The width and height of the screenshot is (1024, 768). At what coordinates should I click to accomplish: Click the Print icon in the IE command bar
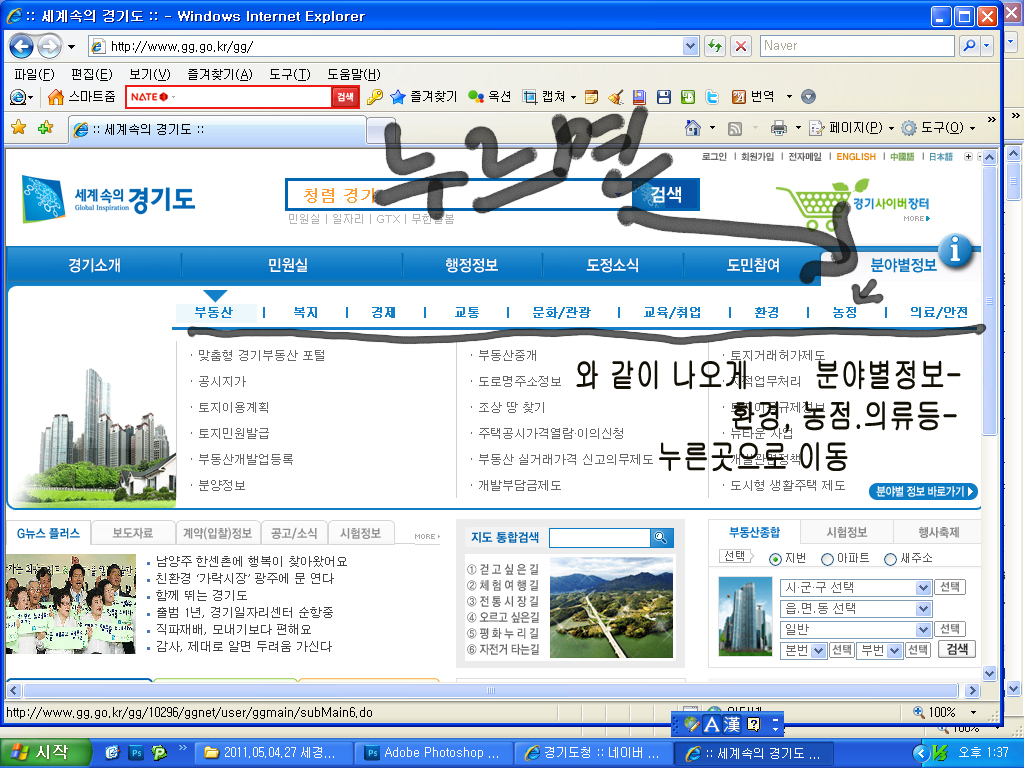[x=778, y=128]
